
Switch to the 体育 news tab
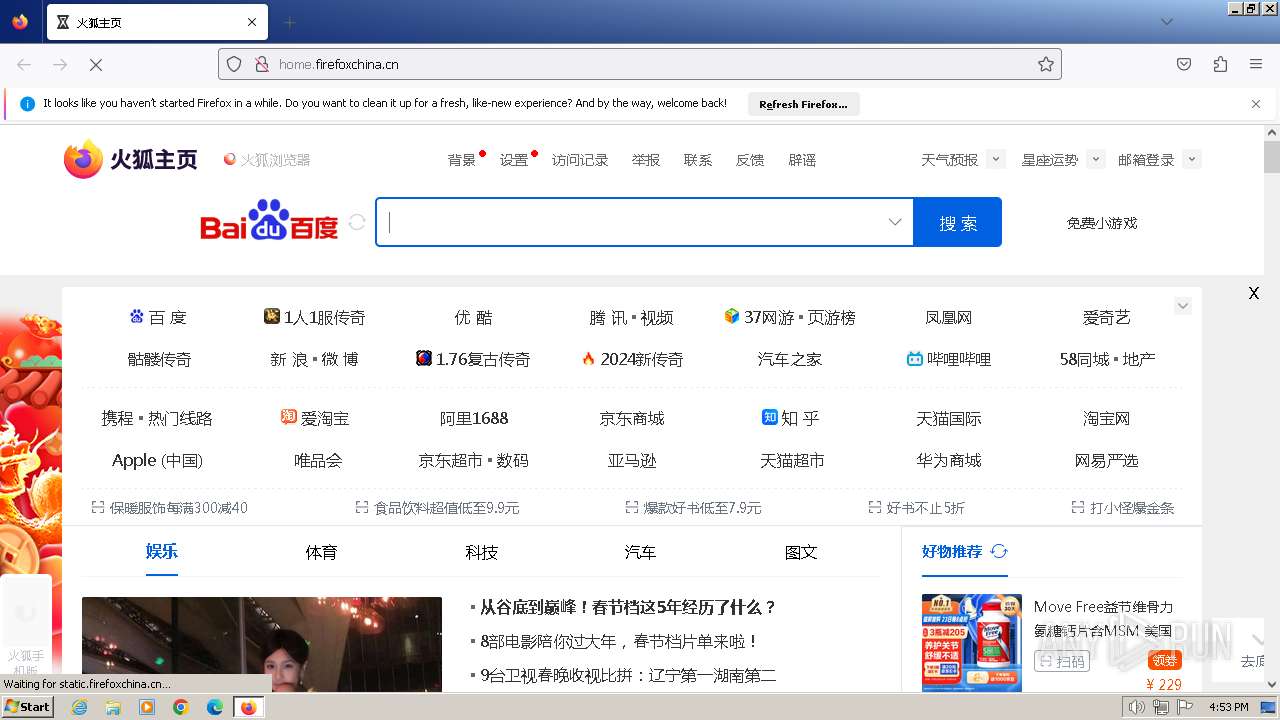click(x=321, y=552)
